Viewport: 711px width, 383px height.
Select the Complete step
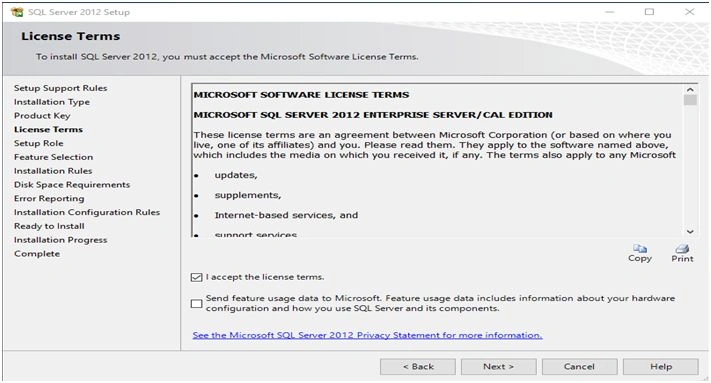(37, 254)
